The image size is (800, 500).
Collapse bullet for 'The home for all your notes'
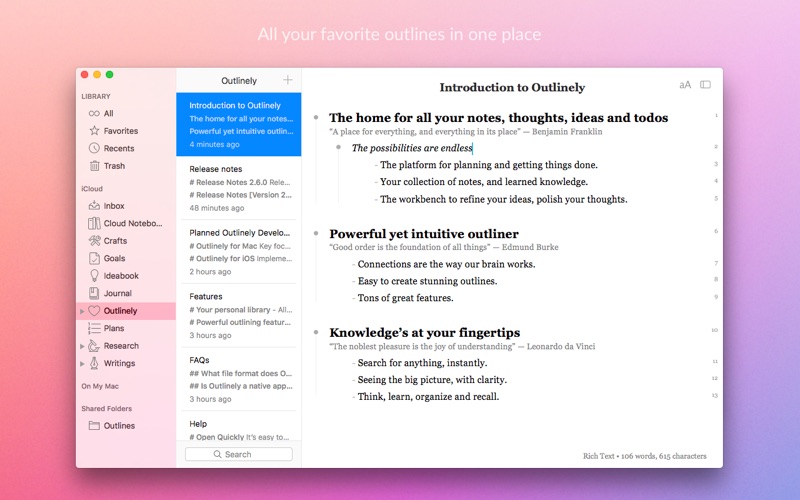point(316,117)
